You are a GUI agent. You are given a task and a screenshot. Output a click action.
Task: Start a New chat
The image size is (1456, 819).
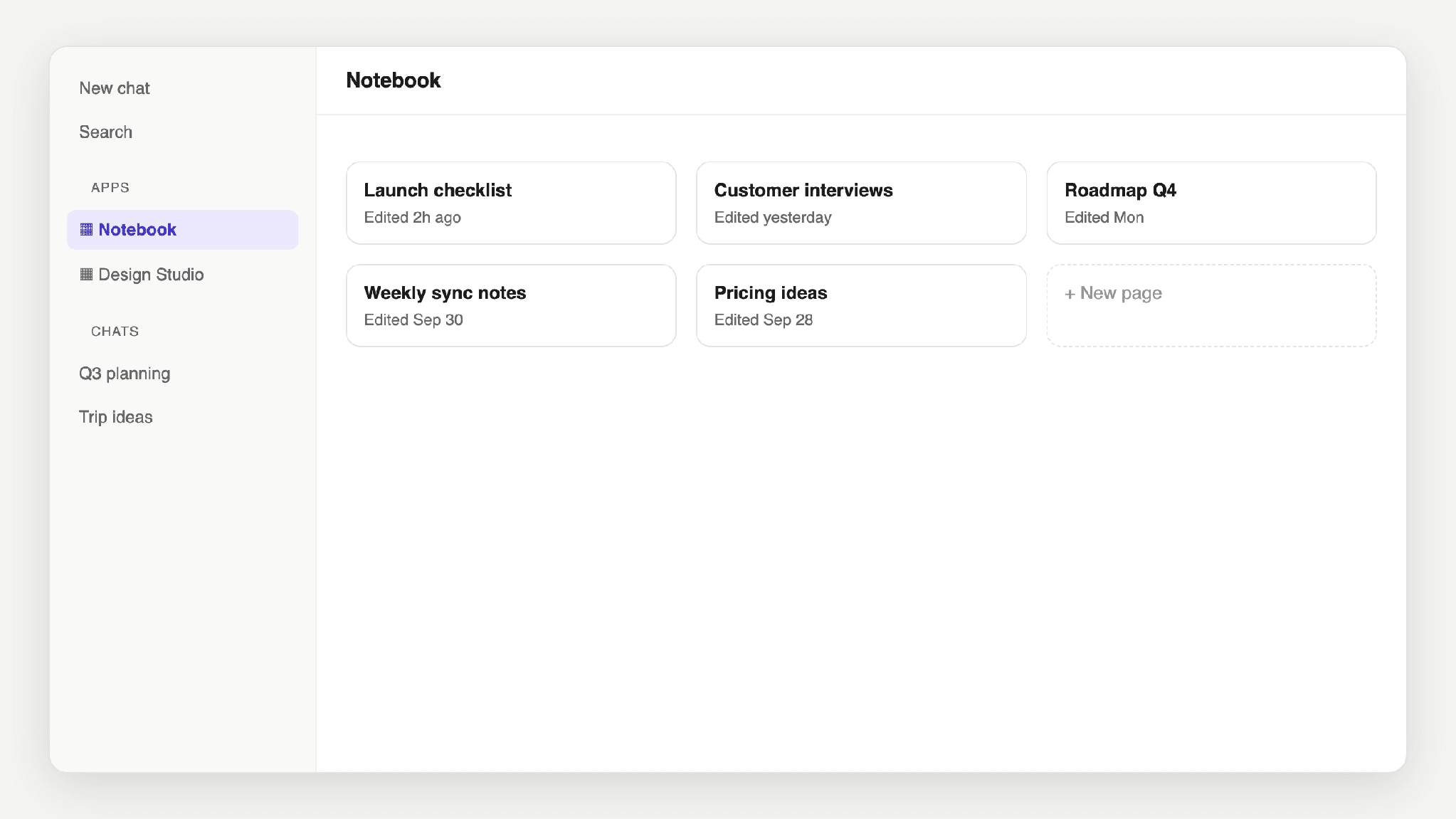coord(115,88)
